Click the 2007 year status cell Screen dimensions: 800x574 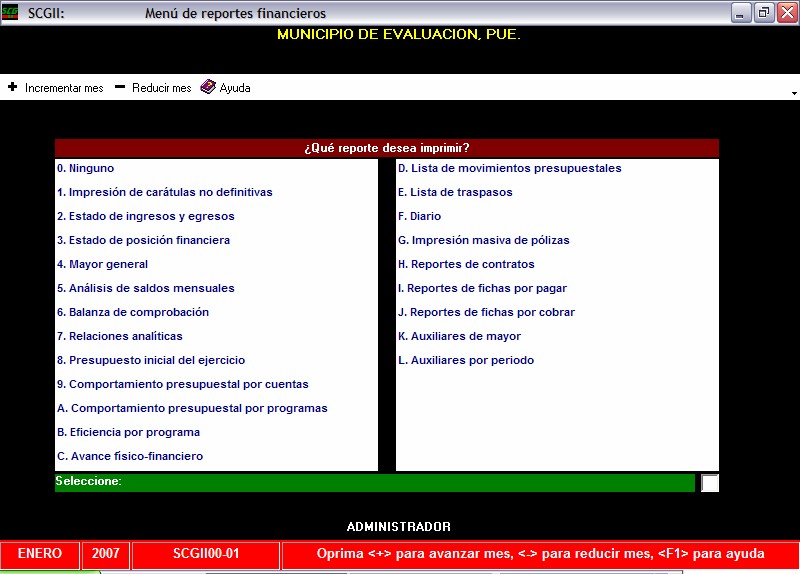click(106, 554)
